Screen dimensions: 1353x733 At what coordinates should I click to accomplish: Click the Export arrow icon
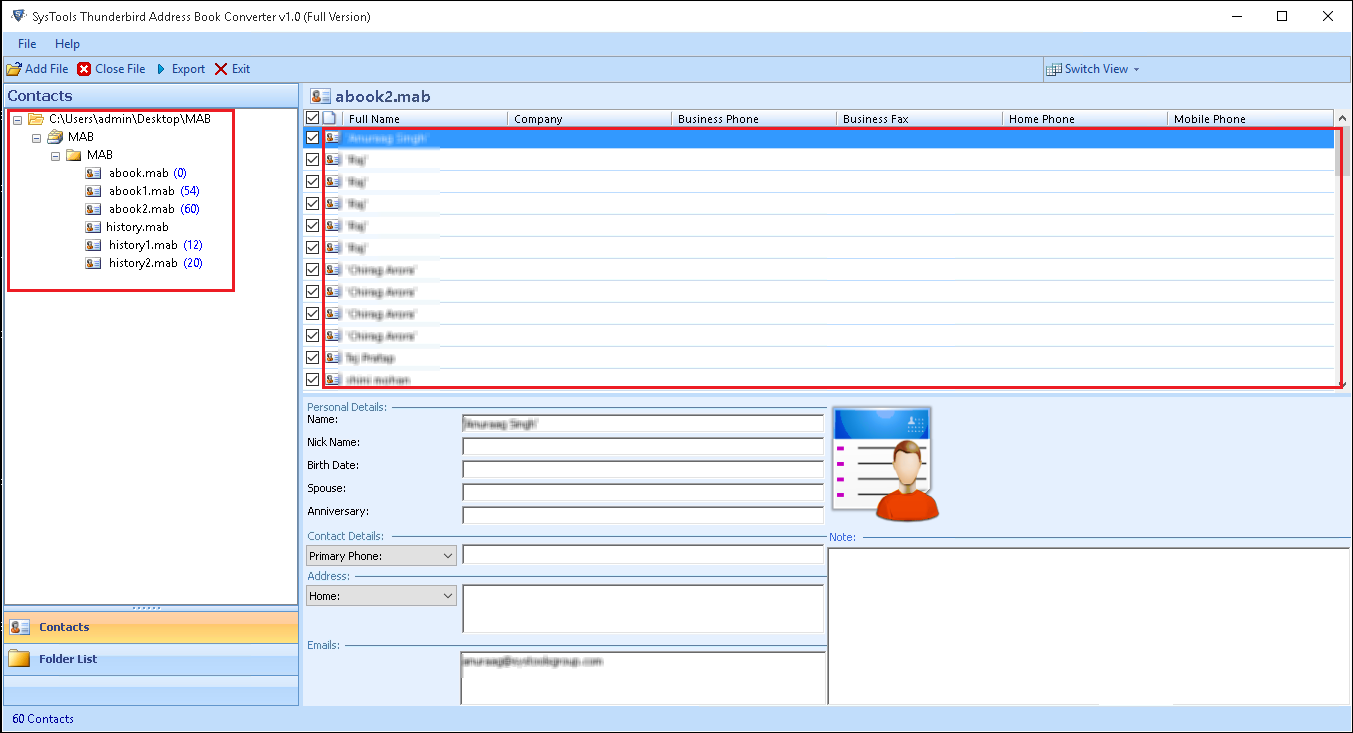click(161, 69)
